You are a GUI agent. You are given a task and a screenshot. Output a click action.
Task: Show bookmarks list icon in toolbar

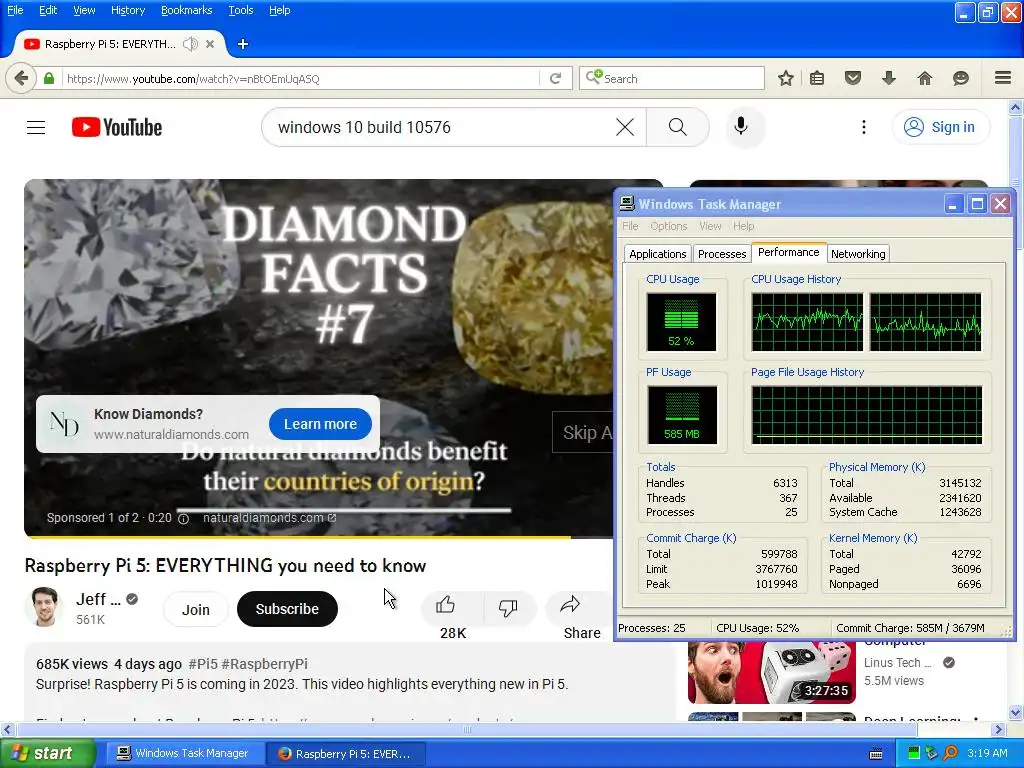[x=817, y=78]
